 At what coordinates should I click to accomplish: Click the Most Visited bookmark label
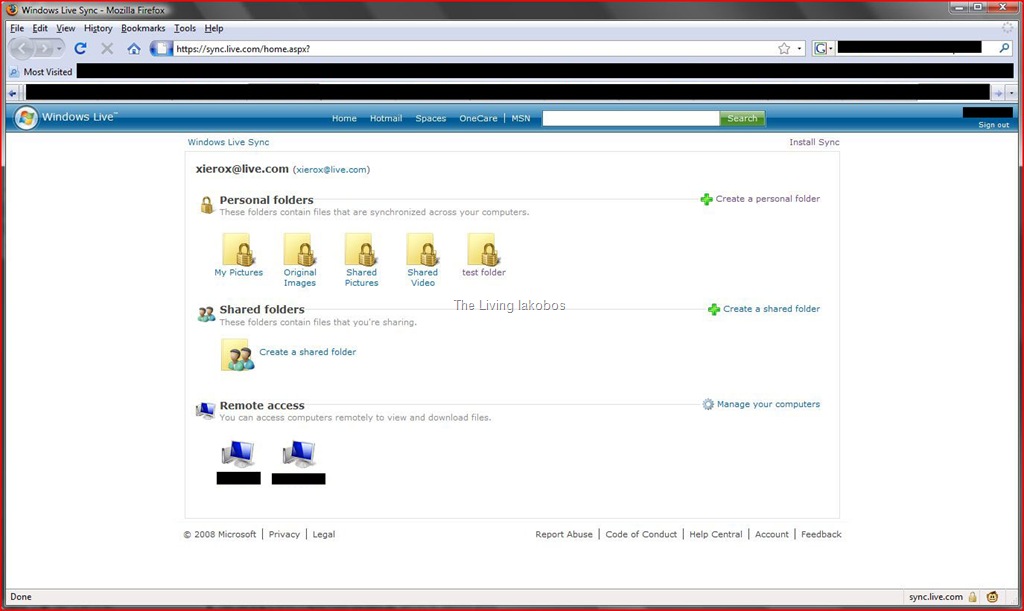click(48, 72)
